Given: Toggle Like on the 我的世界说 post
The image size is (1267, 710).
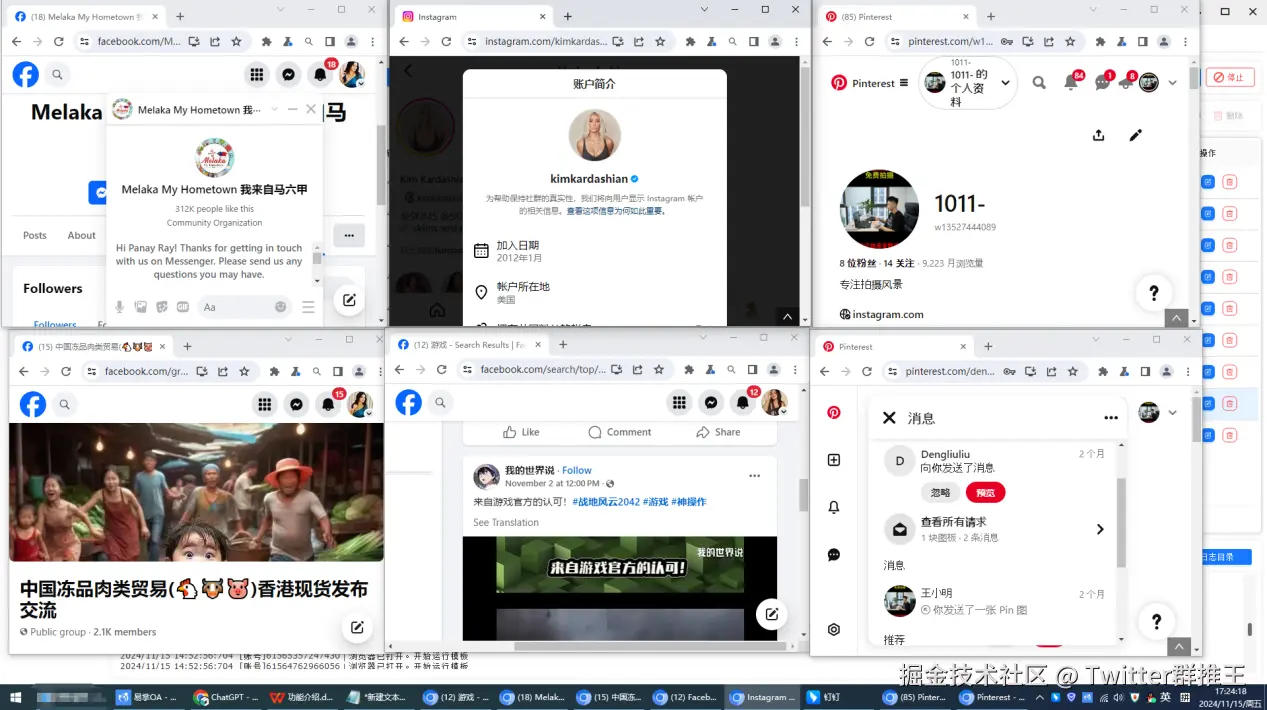Looking at the screenshot, I should click(x=520, y=432).
